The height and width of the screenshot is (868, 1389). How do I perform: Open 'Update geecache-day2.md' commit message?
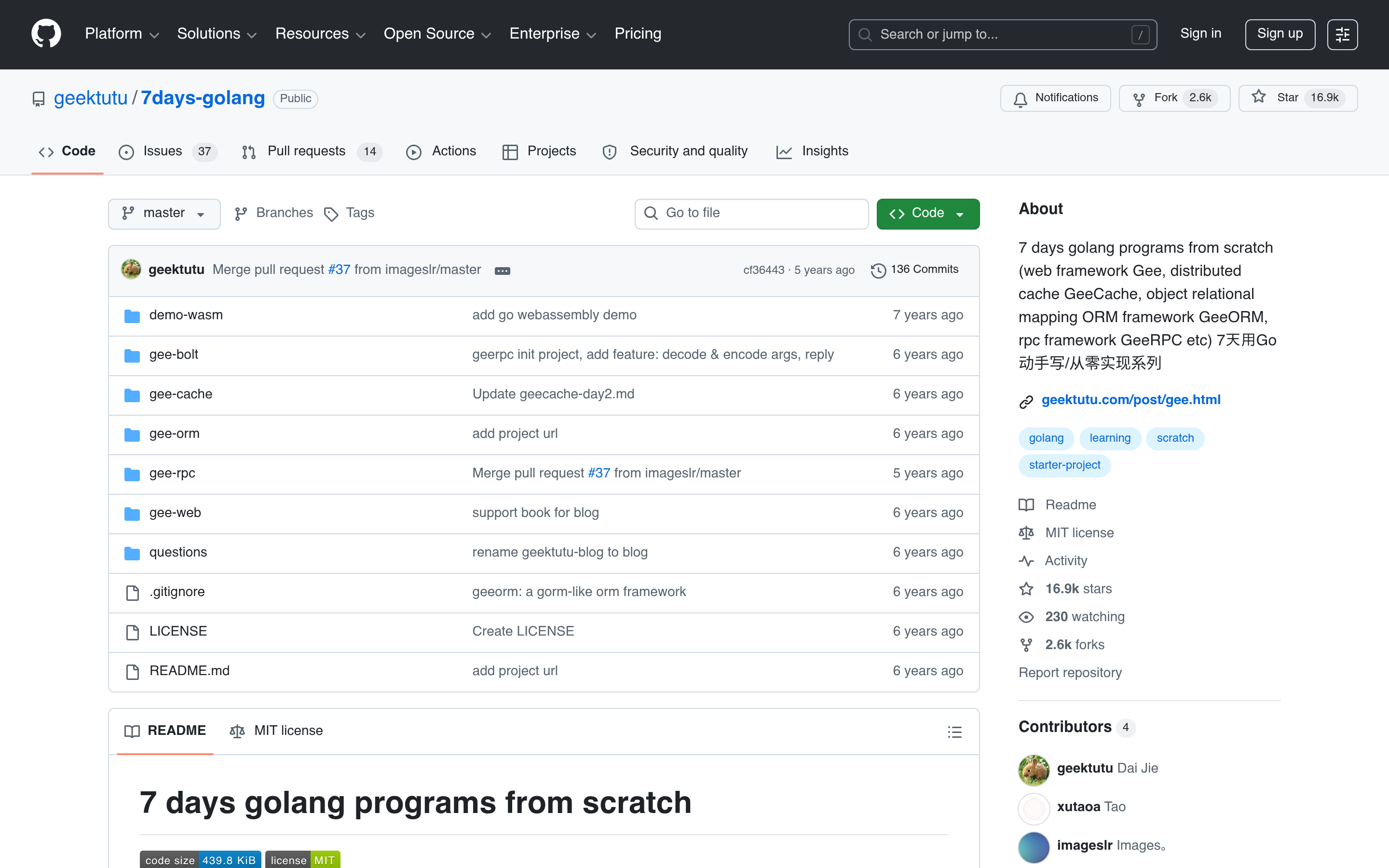tap(553, 394)
